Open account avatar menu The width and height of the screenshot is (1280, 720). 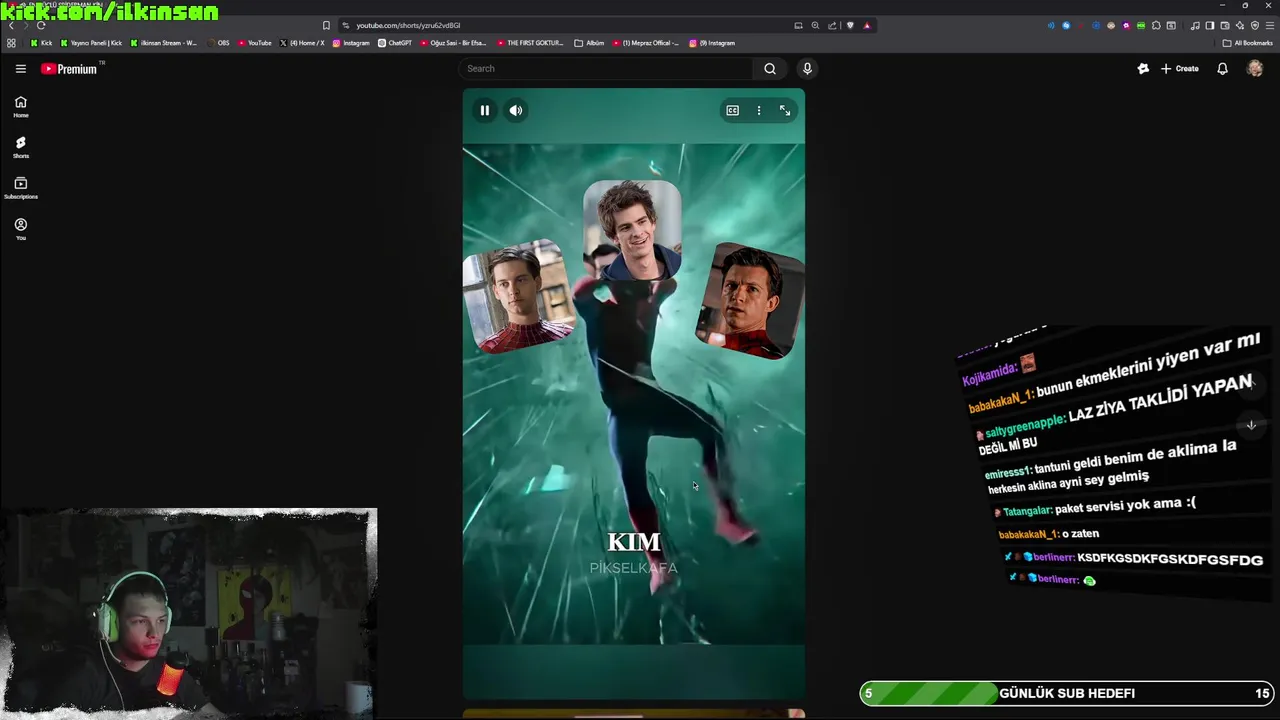coord(1255,68)
